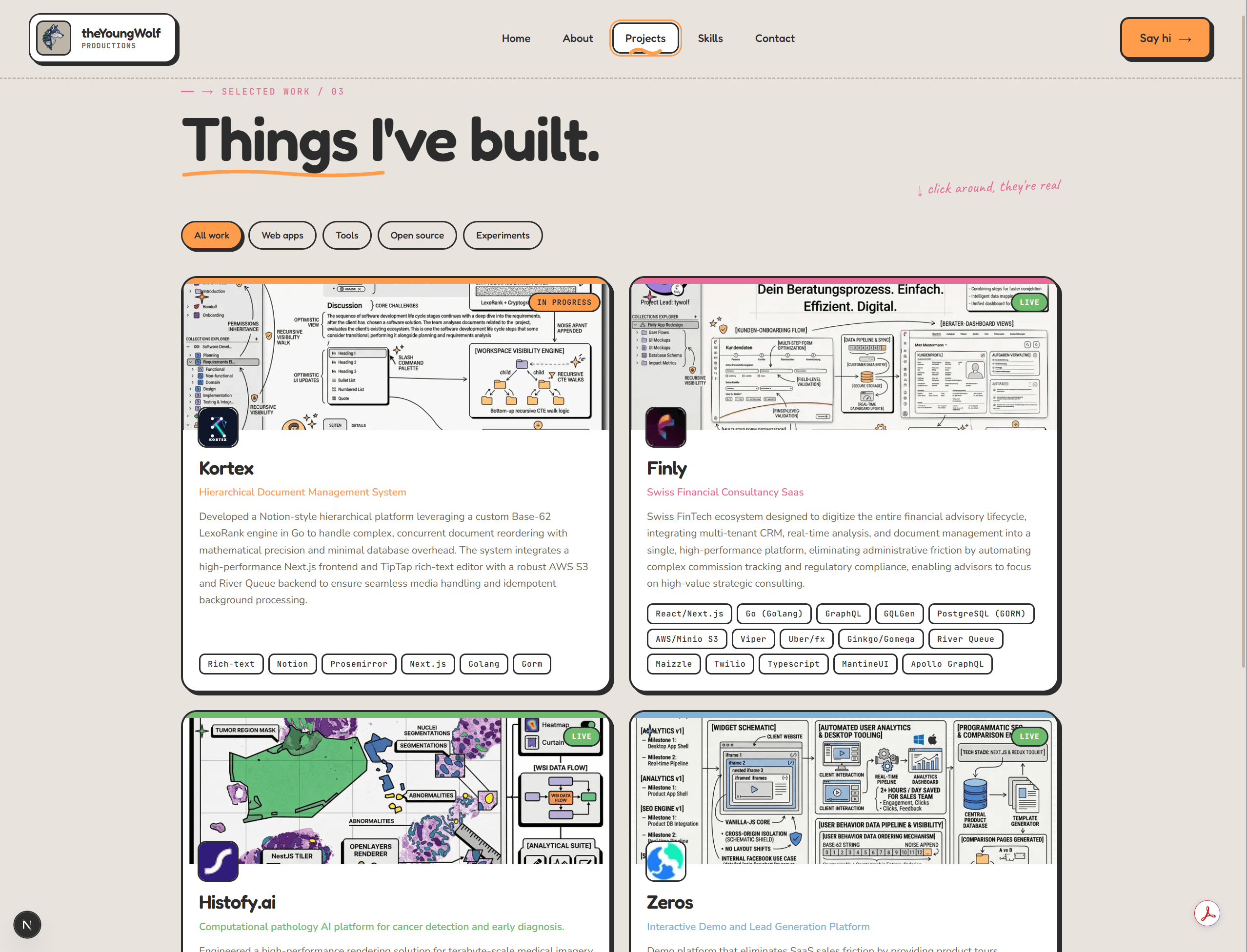Filter projects by Open source
Screen dimensions: 1247x952
coord(417,235)
